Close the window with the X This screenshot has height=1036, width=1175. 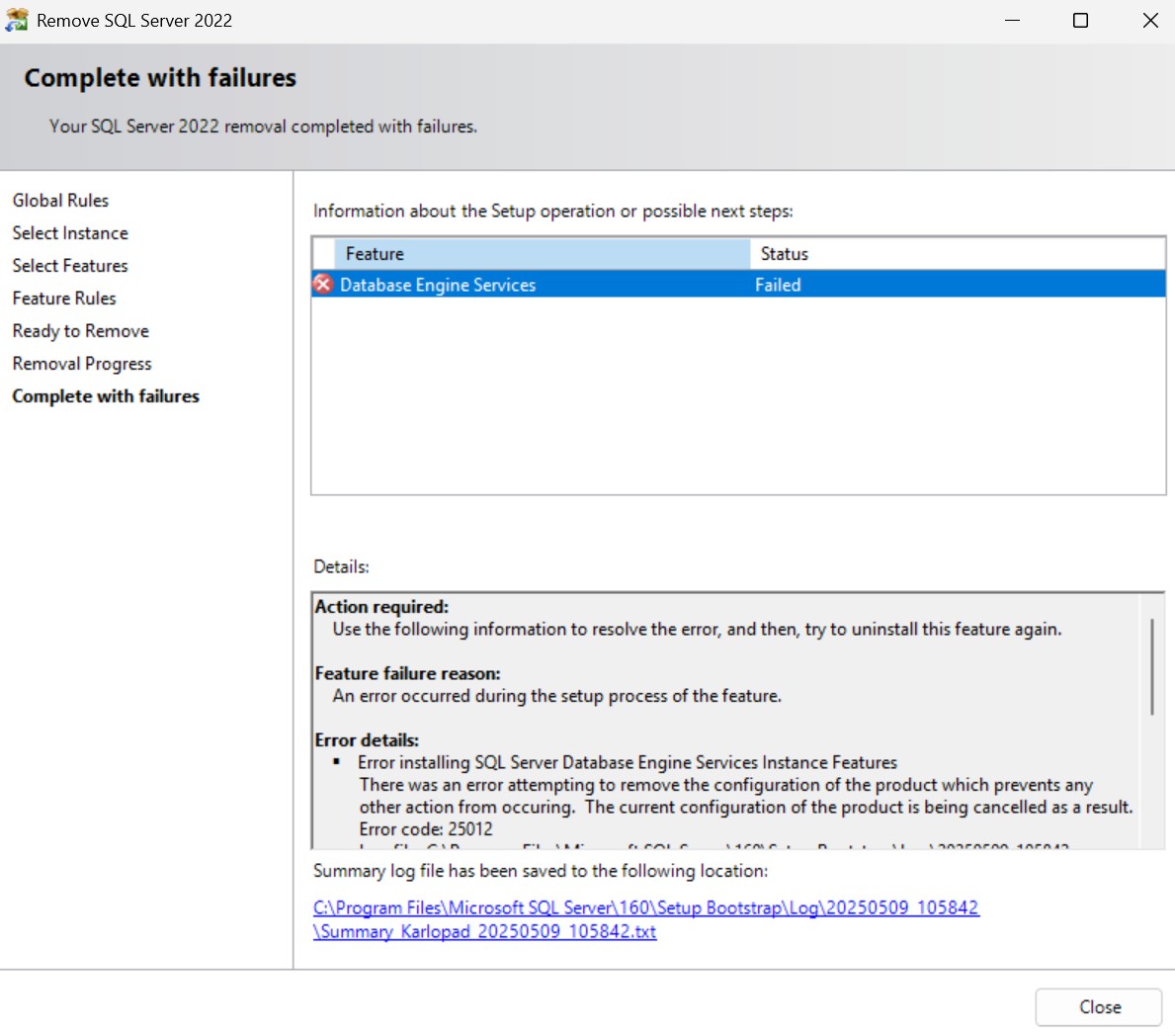[1150, 20]
